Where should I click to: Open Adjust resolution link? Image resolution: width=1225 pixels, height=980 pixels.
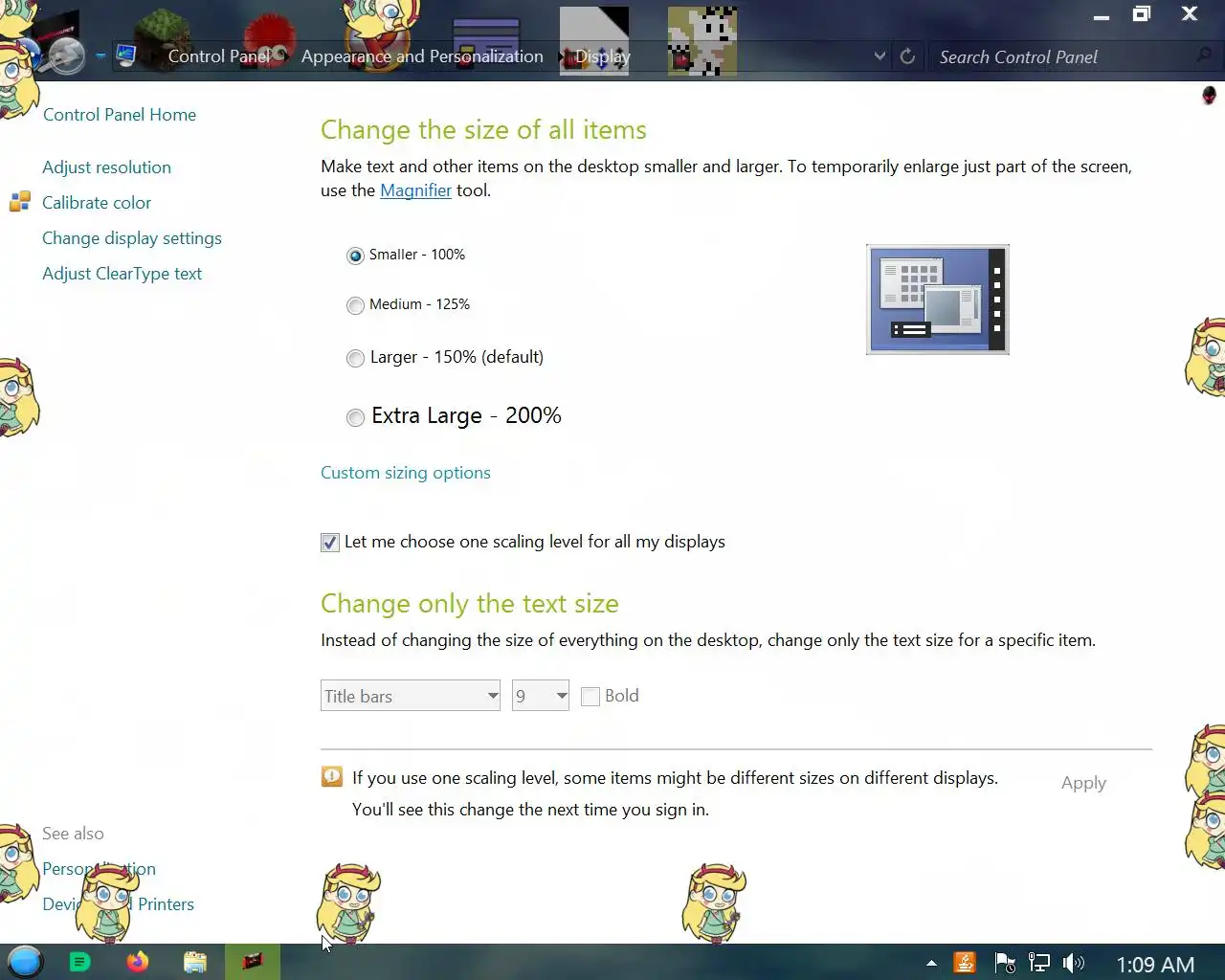[x=106, y=167]
